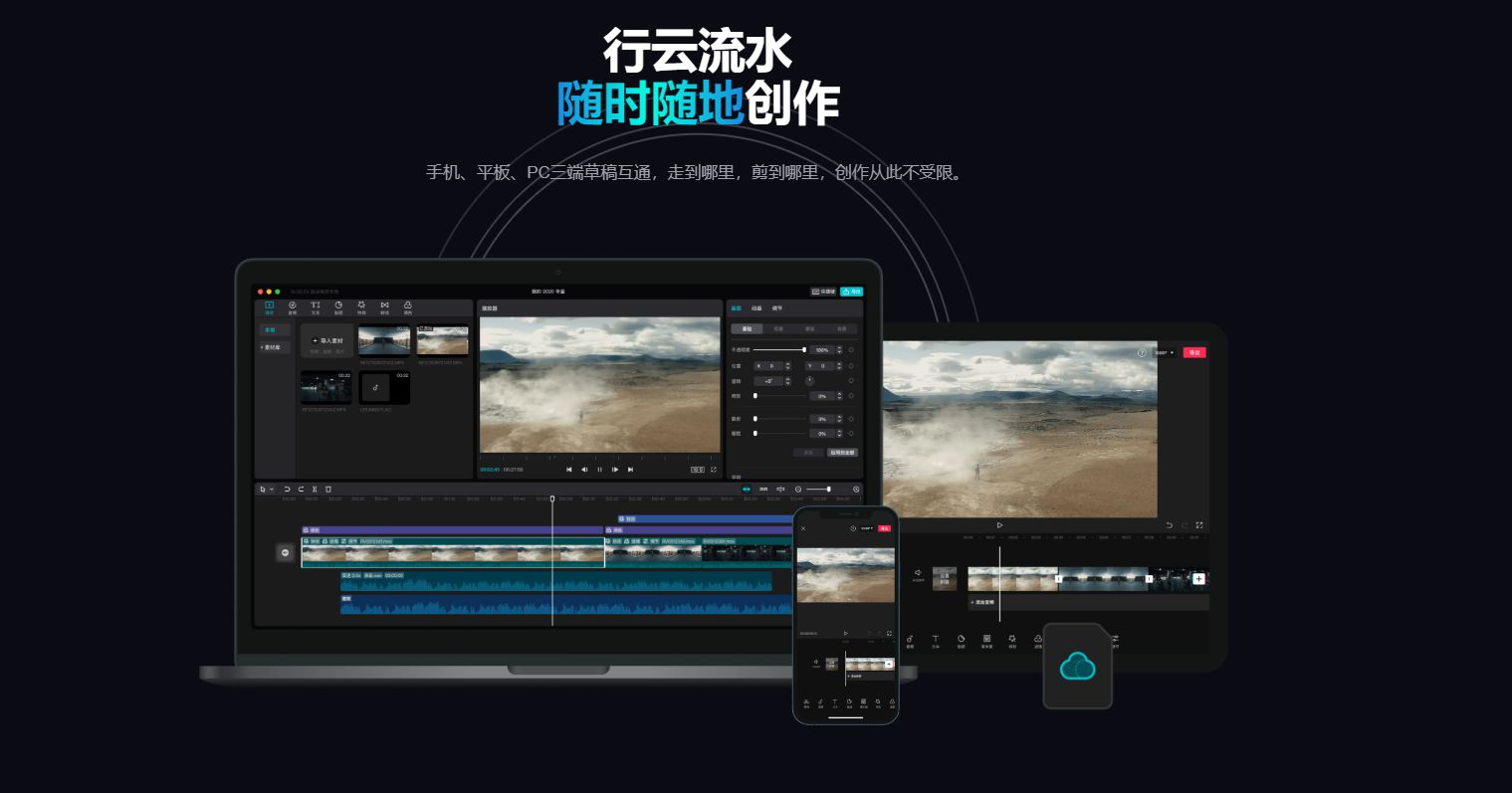Select the rightmost 滤镜 (Filters) icon in the toolbar

(x=408, y=307)
